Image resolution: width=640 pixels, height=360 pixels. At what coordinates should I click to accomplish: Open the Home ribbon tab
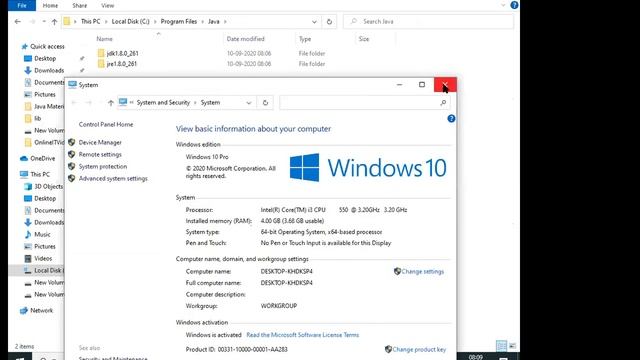[50, 6]
